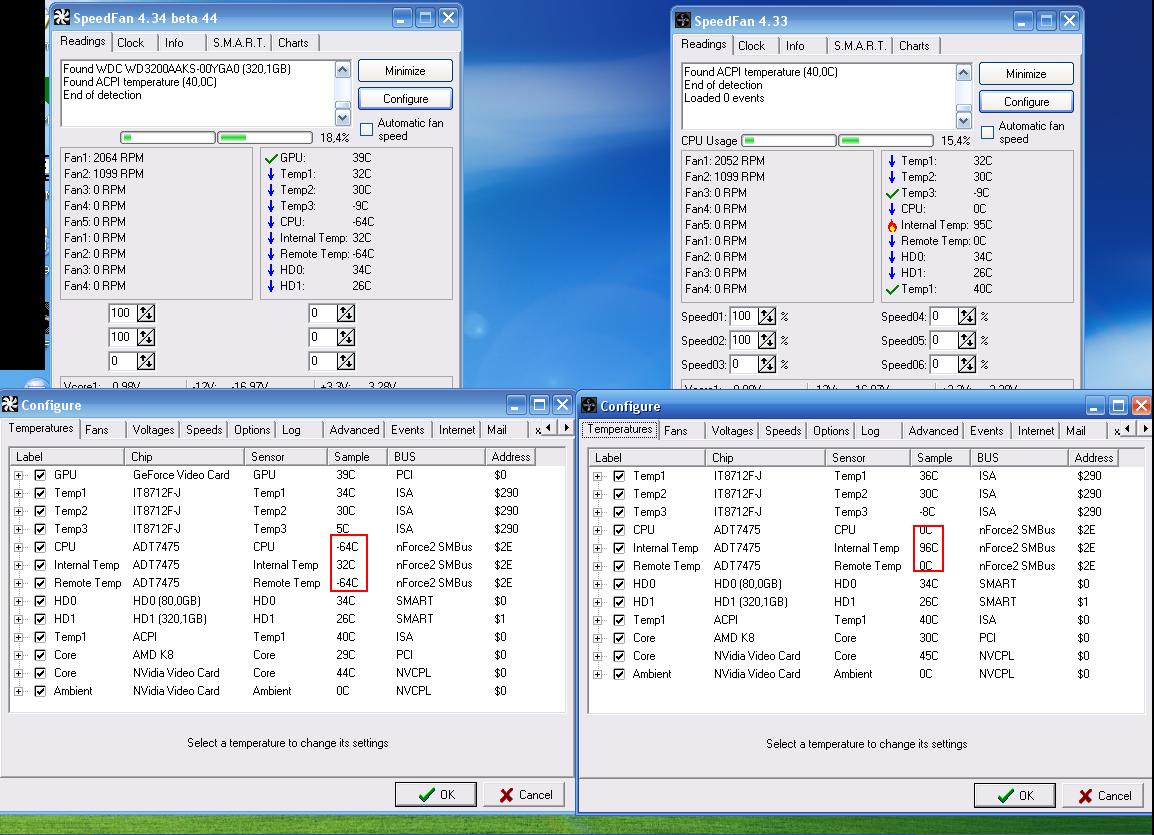Click the right Configure dialog title icon

[589, 405]
